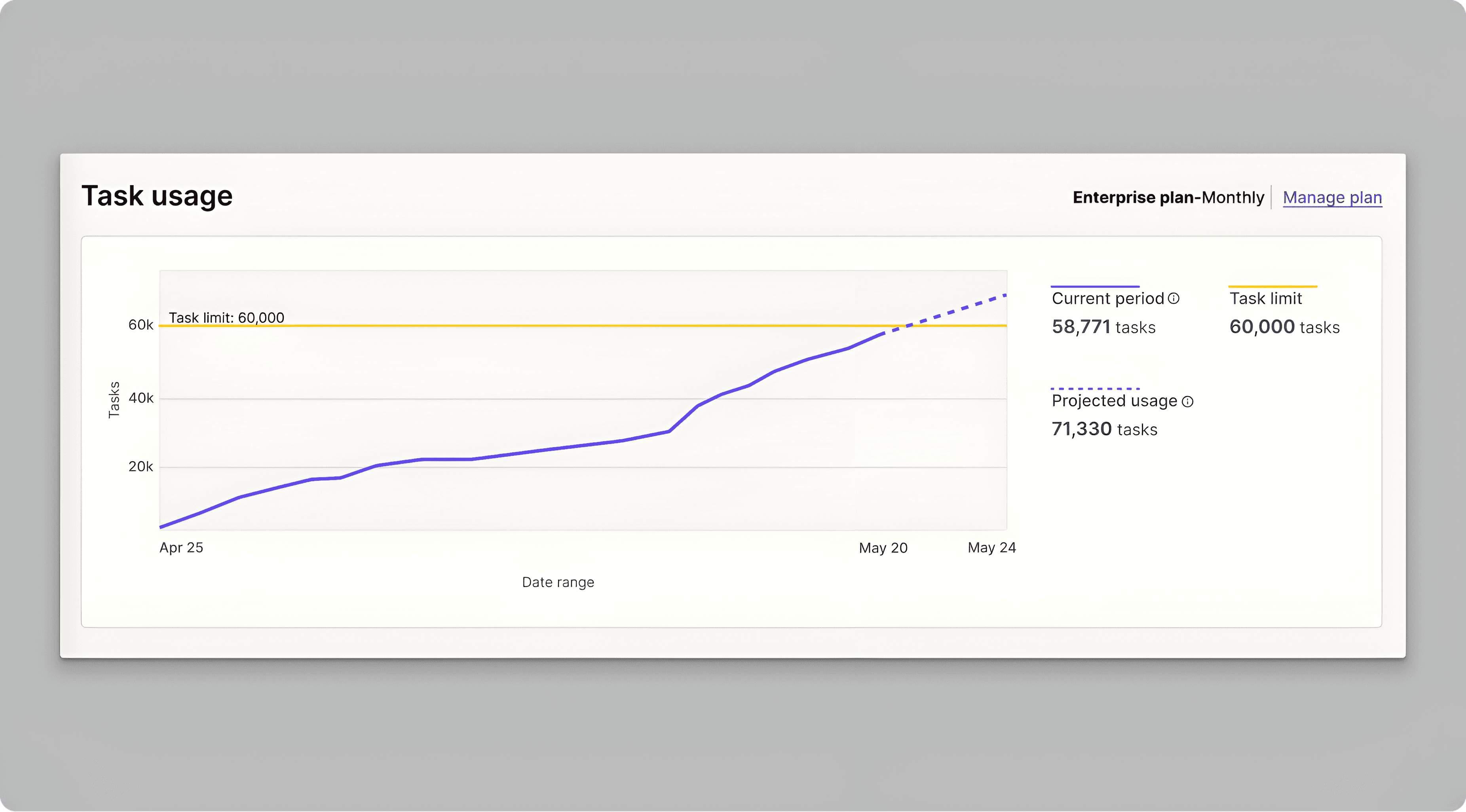Click the Date range axis title

(x=558, y=582)
